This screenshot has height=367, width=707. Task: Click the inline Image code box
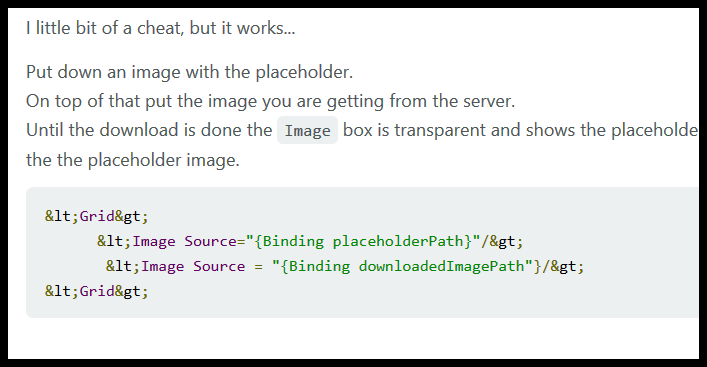pyautogui.click(x=308, y=130)
